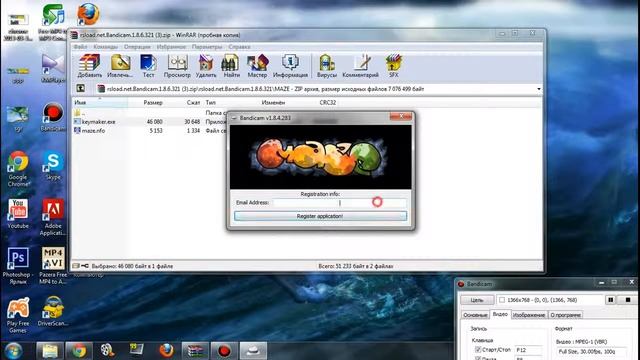640x360 pixels.
Task: Click the up-one-level icon beside the WinRAR path
Action: point(81,88)
